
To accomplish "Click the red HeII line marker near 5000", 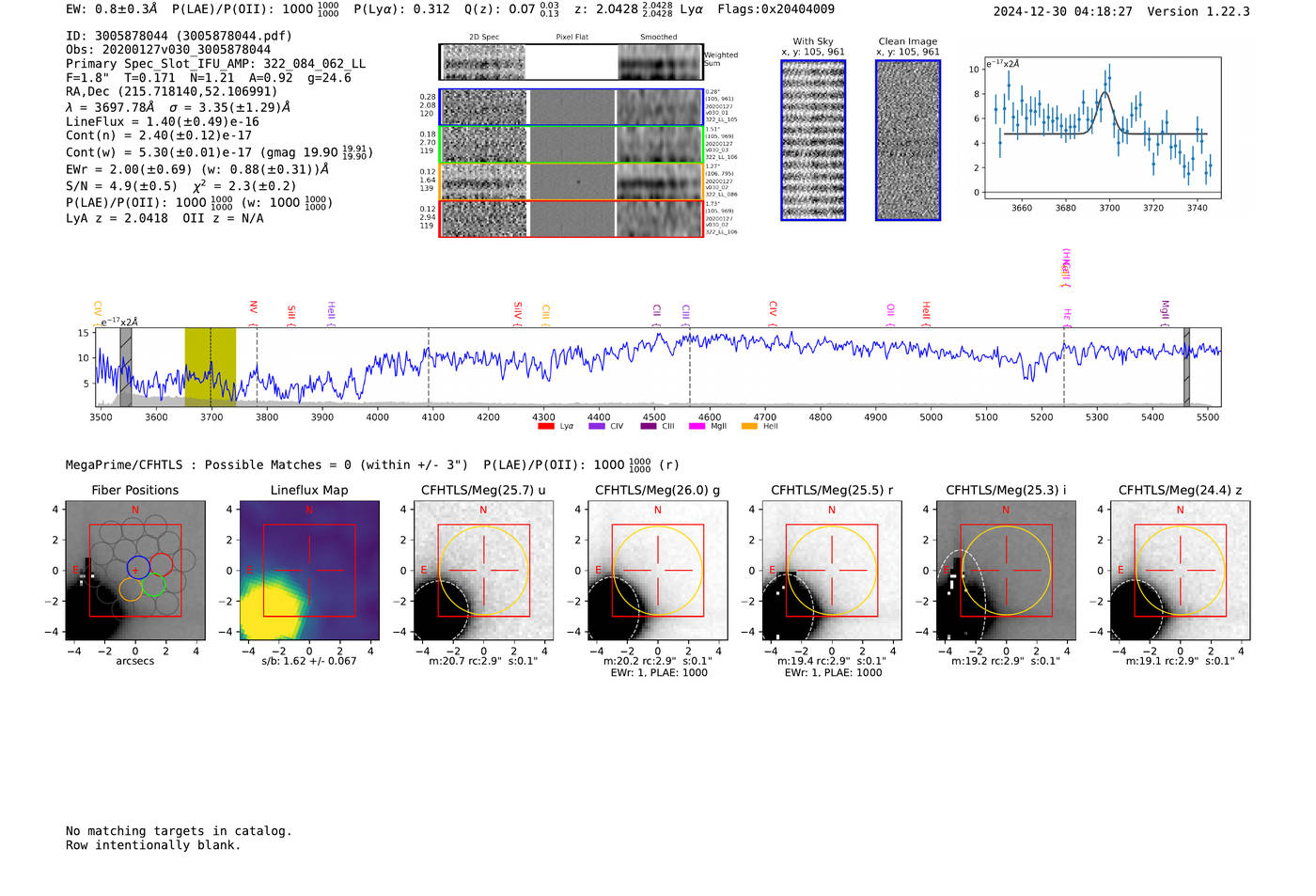I will (x=926, y=314).
